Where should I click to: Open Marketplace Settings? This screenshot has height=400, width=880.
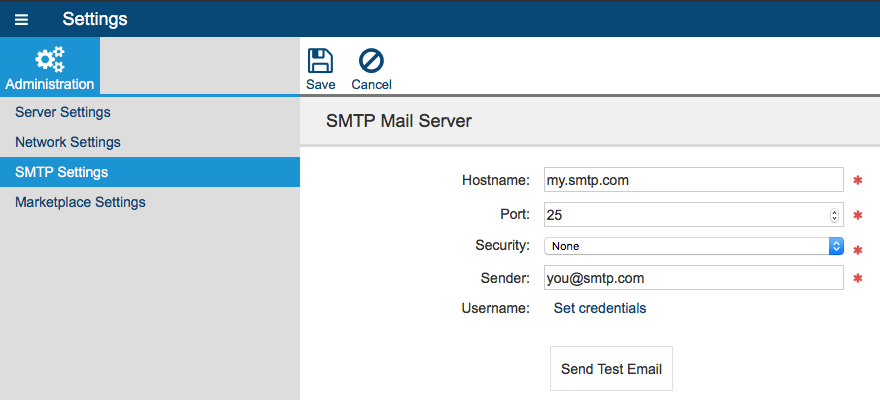[80, 202]
